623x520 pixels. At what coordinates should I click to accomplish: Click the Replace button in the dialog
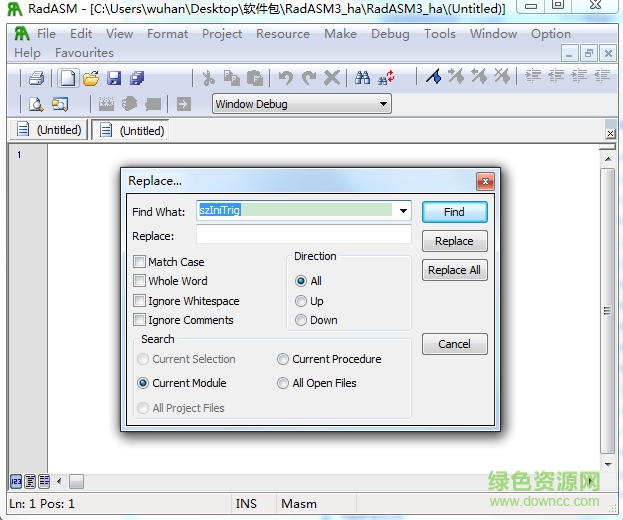click(x=455, y=241)
